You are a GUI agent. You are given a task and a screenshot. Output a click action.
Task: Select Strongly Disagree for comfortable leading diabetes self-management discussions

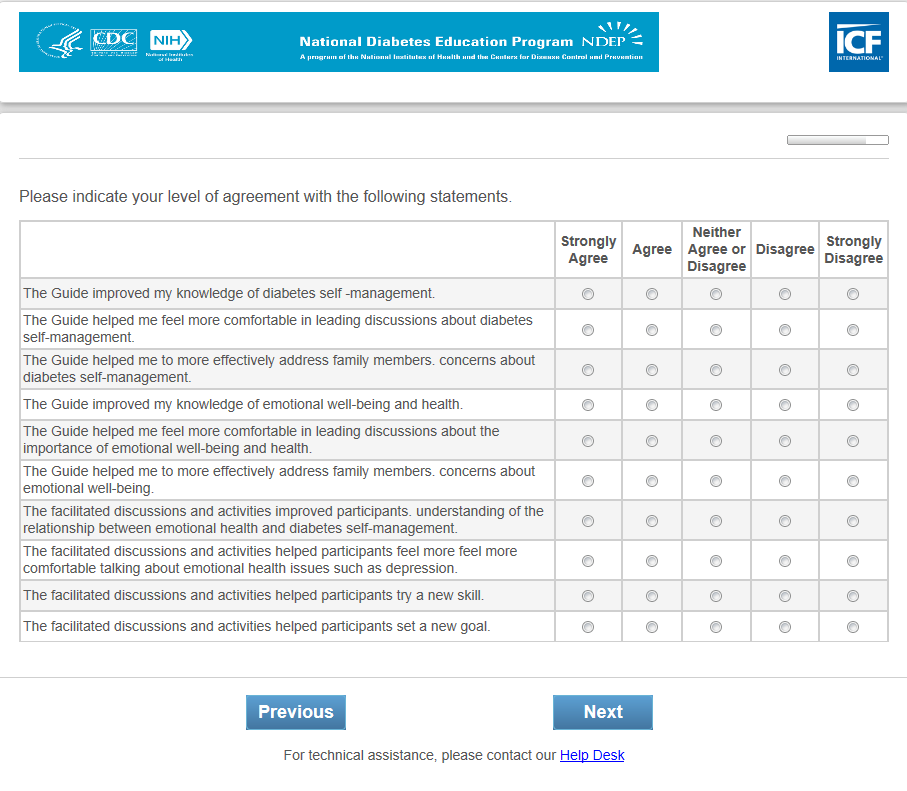click(853, 330)
